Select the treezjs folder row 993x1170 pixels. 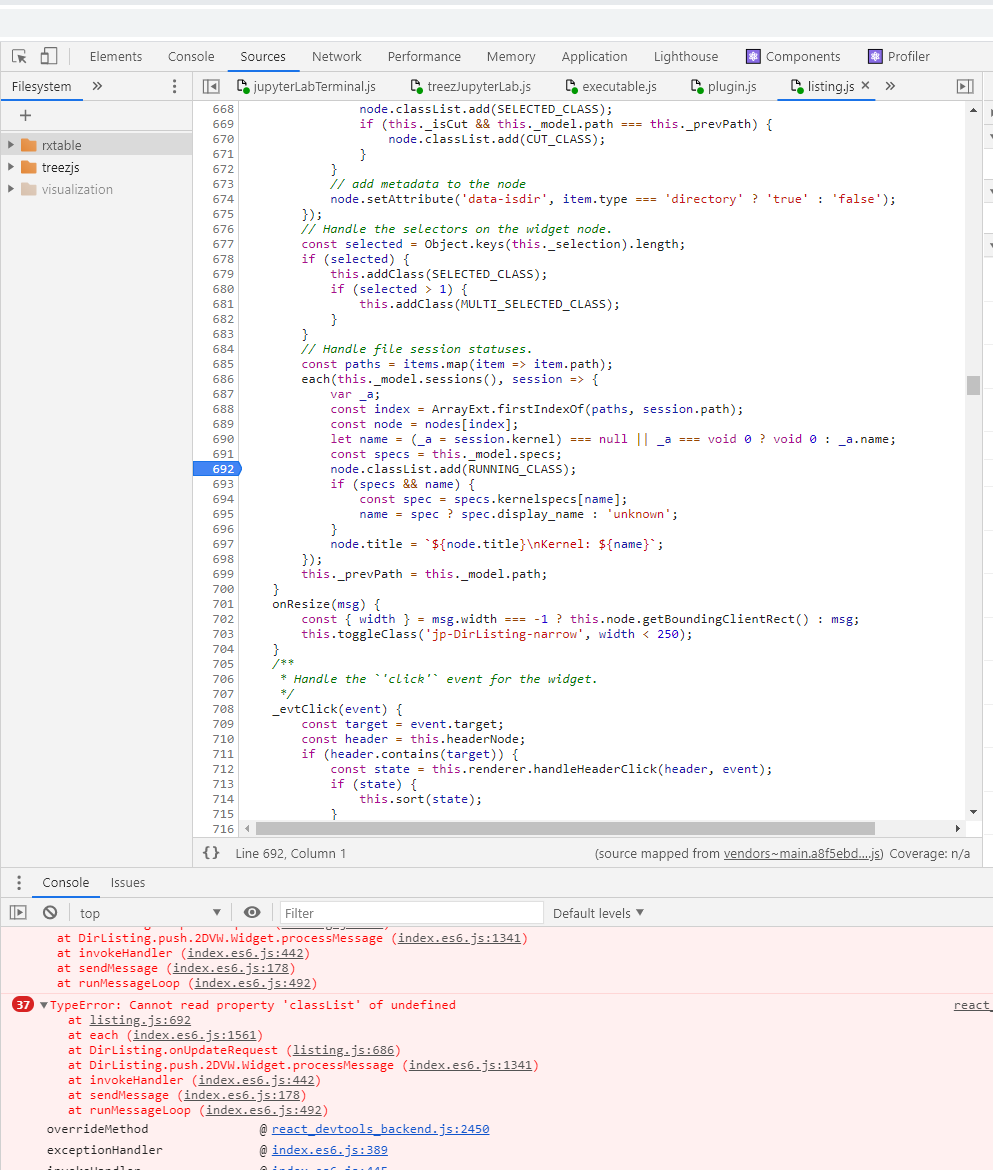(96, 167)
